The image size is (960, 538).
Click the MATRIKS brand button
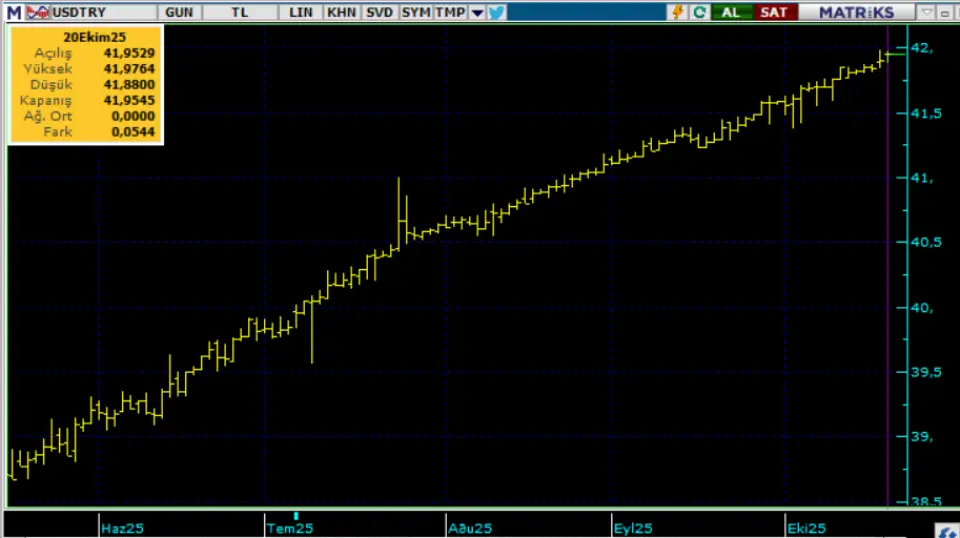tap(857, 12)
